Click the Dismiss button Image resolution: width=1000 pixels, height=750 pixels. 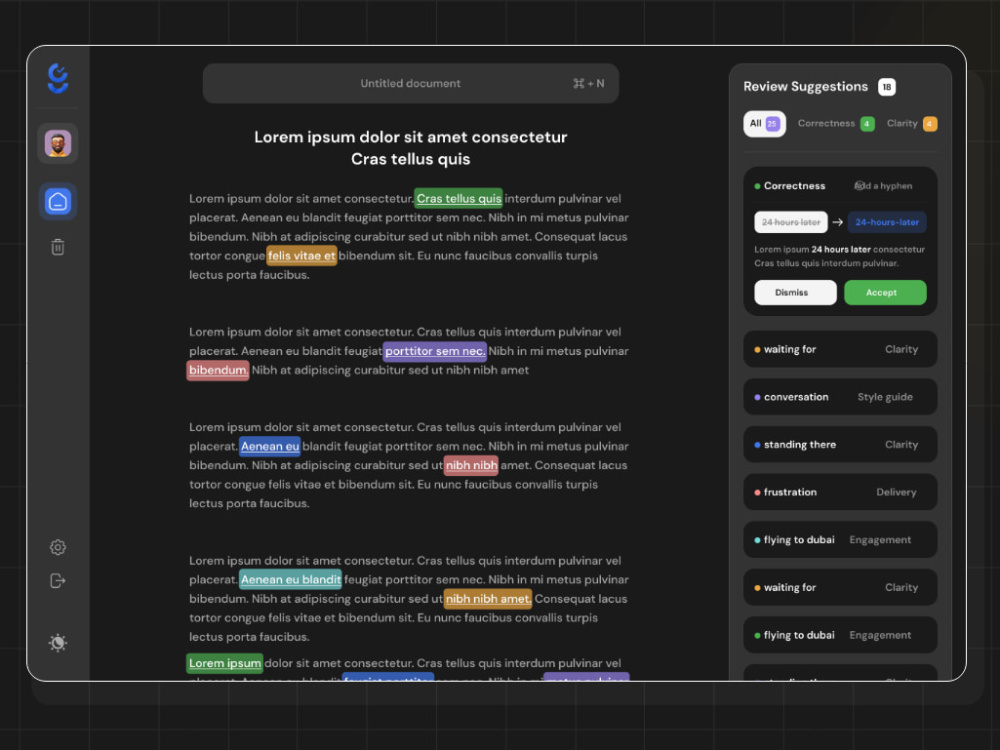(x=795, y=293)
